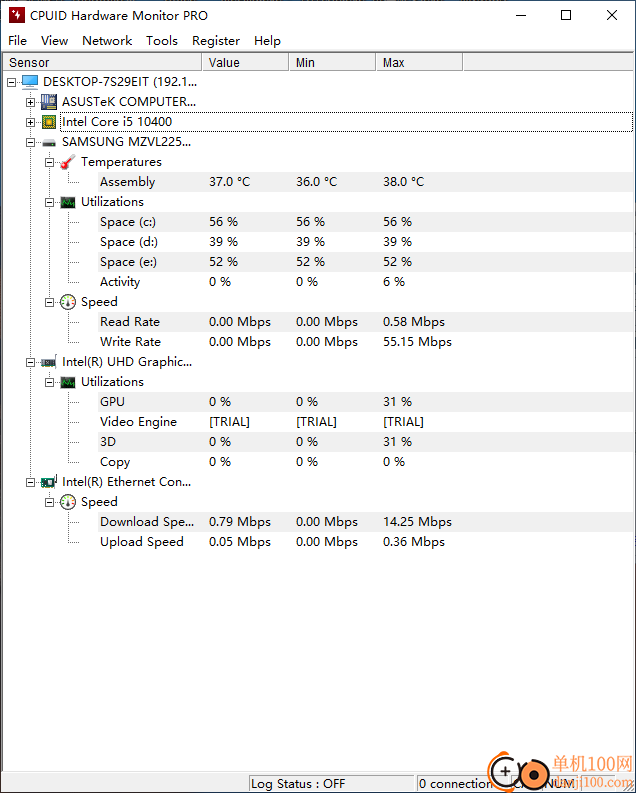
Task: Open the View menu
Action: point(55,40)
